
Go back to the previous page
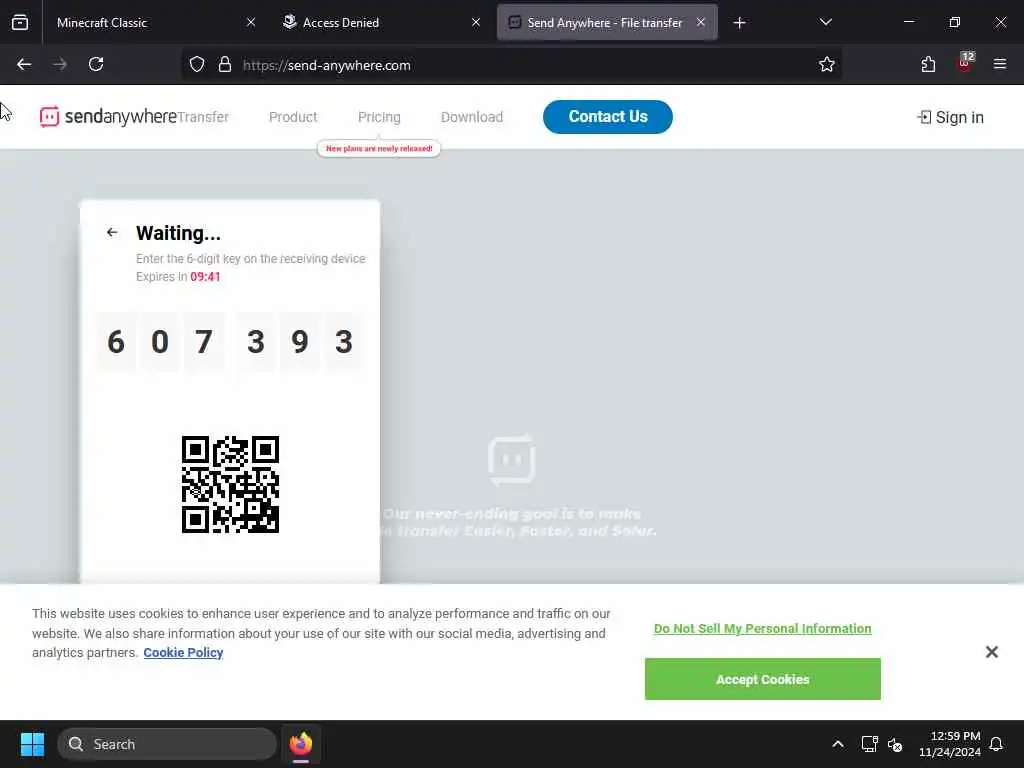tap(24, 64)
